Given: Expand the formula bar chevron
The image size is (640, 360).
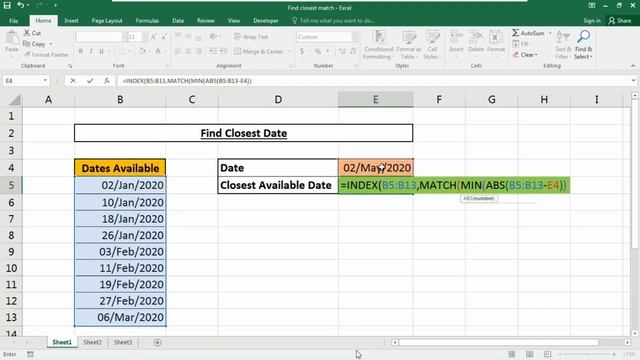Looking at the screenshot, I should [x=633, y=81].
